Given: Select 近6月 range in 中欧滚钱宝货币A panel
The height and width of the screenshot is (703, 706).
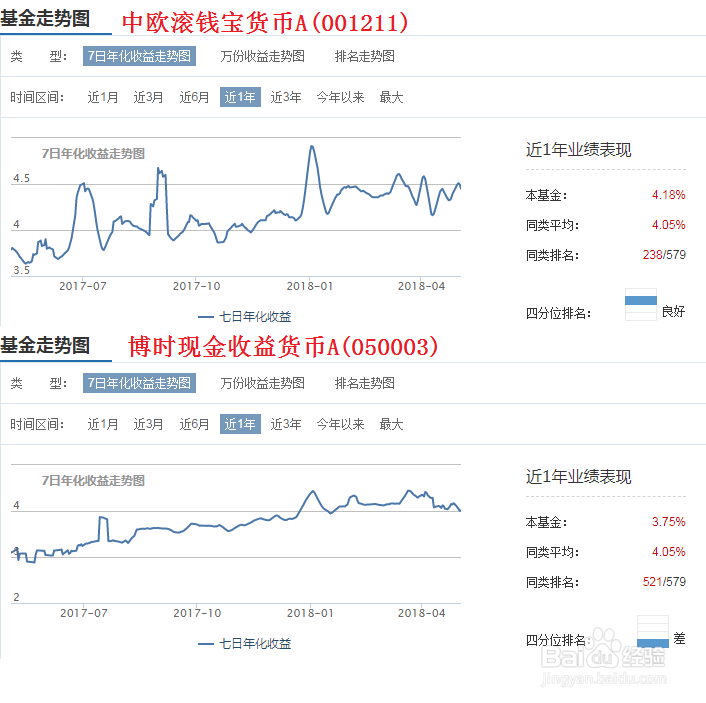Looking at the screenshot, I should (195, 97).
